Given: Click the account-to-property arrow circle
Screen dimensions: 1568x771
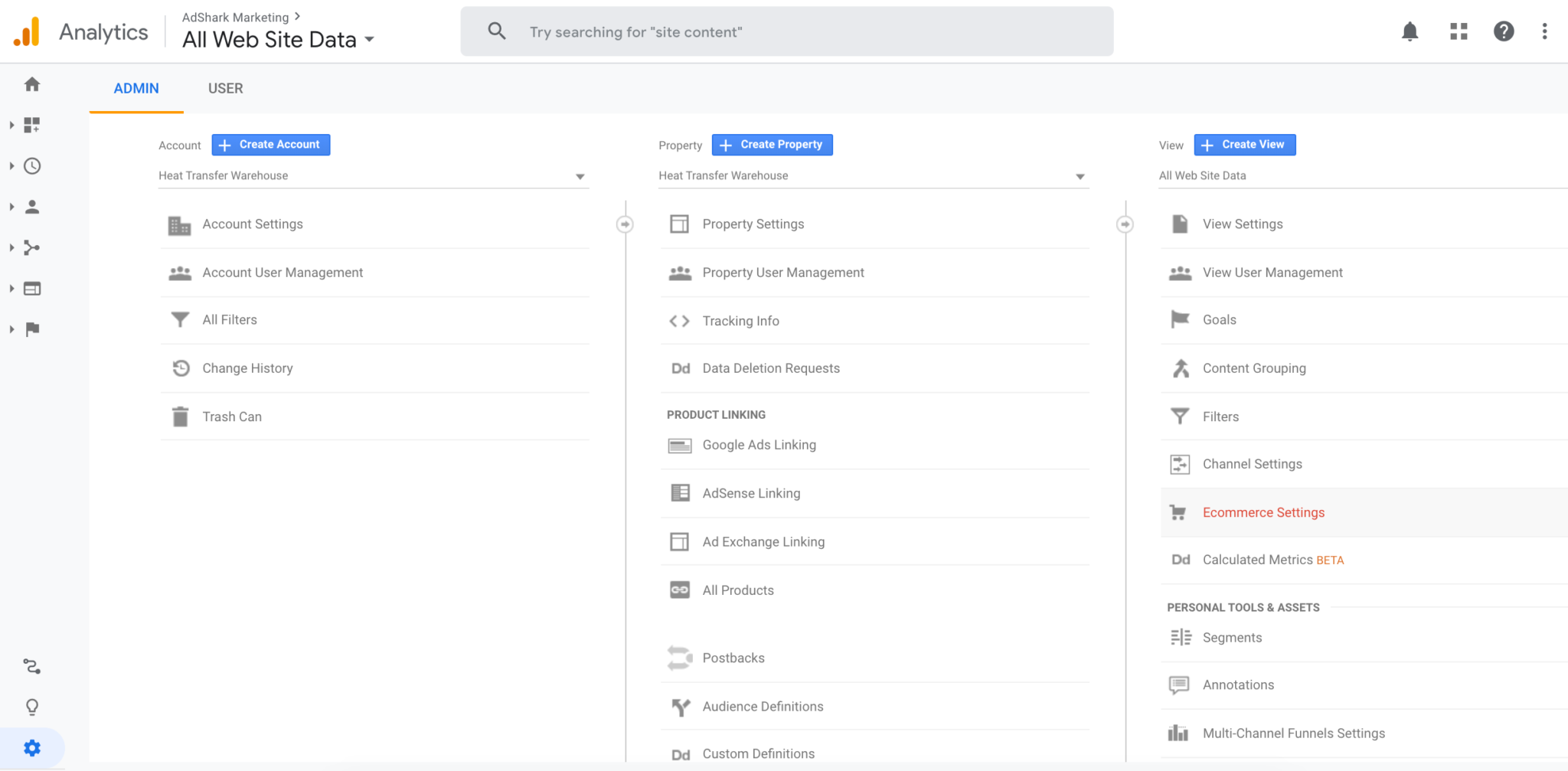Looking at the screenshot, I should 625,224.
